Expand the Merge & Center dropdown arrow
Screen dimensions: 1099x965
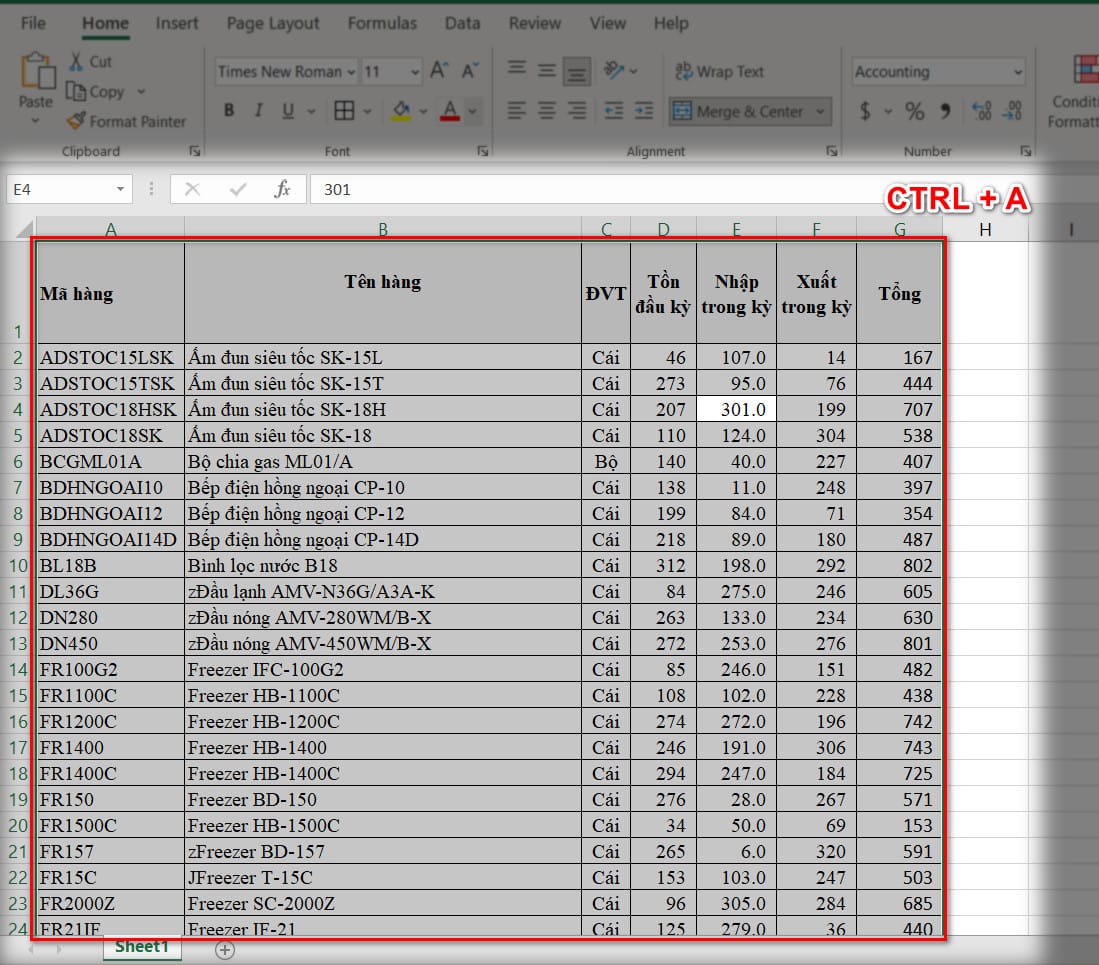pos(820,111)
